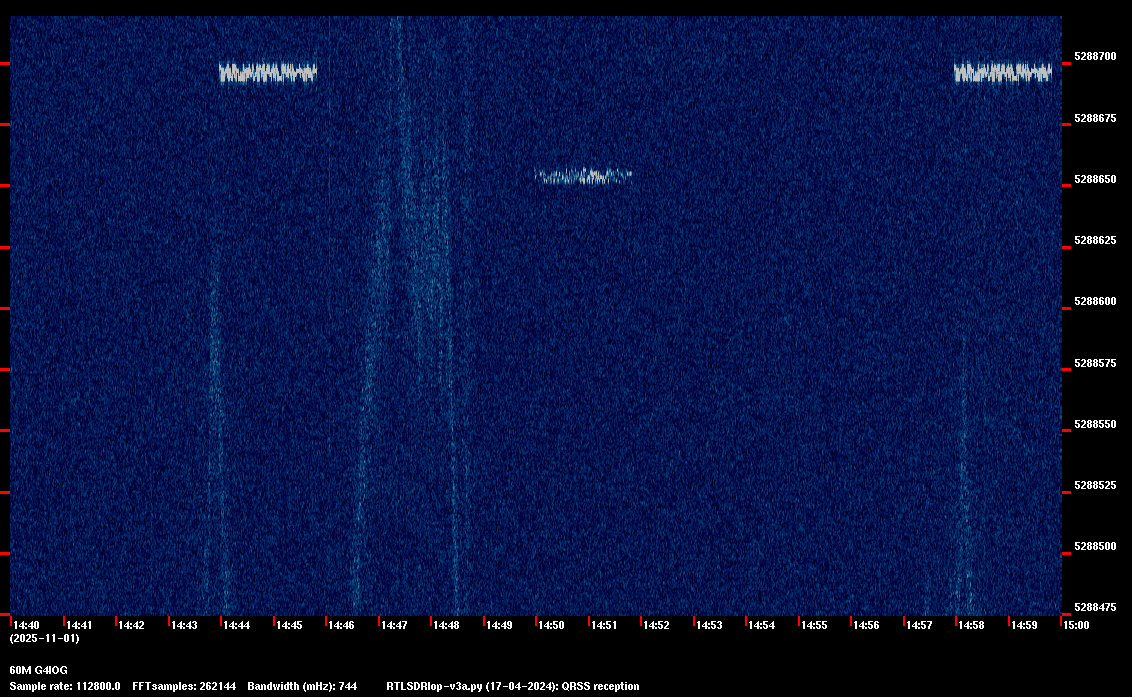
Task: Click the 60M G4IOG station label
Action: (38, 670)
